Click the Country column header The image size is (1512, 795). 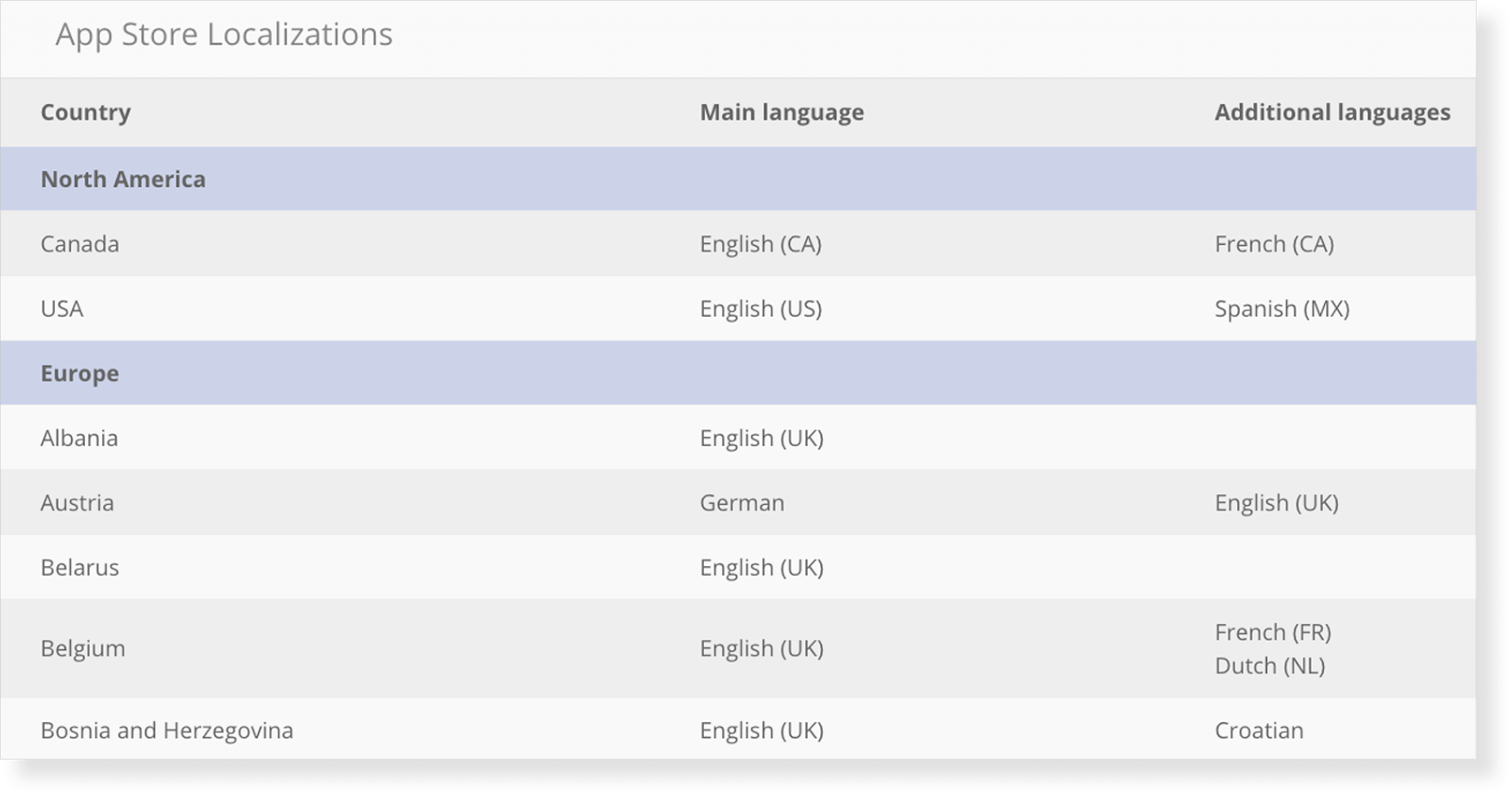pyautogui.click(x=86, y=112)
